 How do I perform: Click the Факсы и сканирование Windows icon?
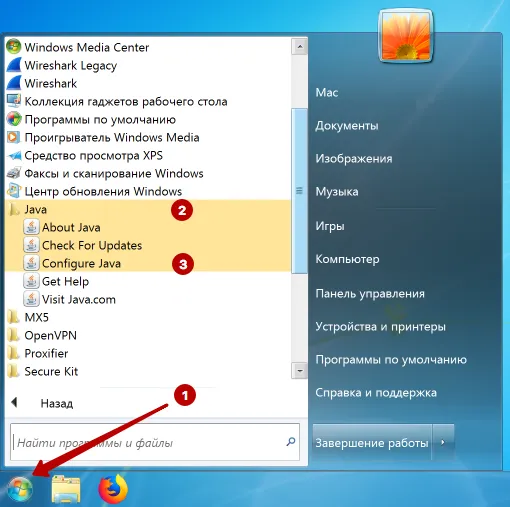point(14,173)
